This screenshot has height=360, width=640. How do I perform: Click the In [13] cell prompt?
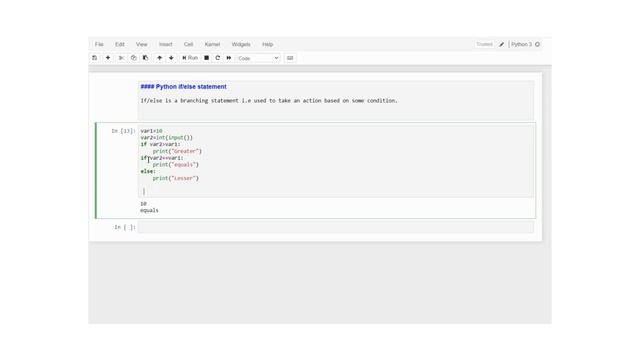point(123,131)
